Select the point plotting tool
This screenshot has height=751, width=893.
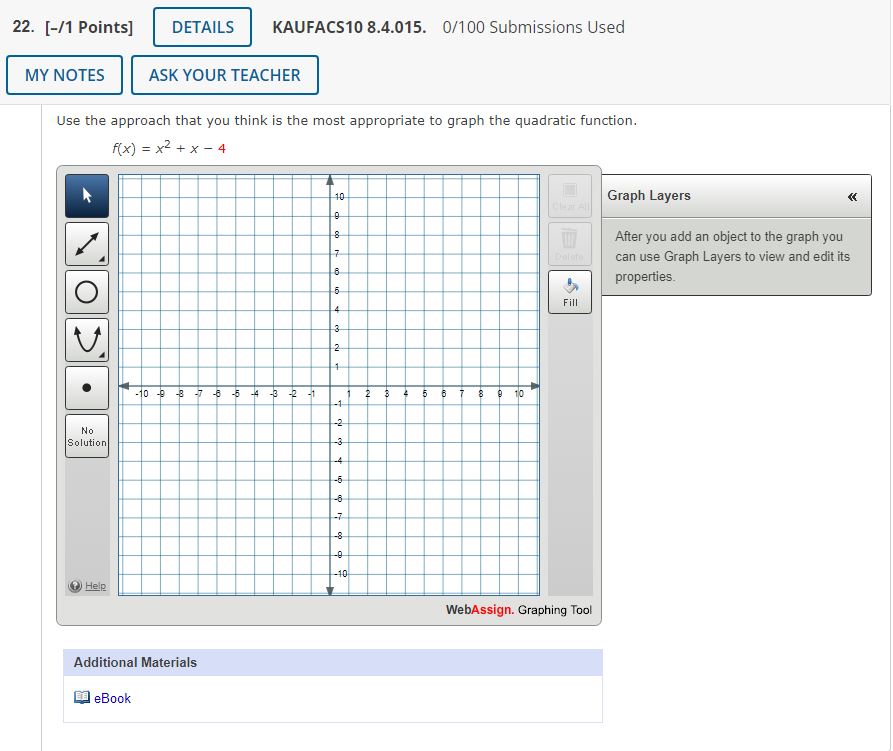click(87, 387)
